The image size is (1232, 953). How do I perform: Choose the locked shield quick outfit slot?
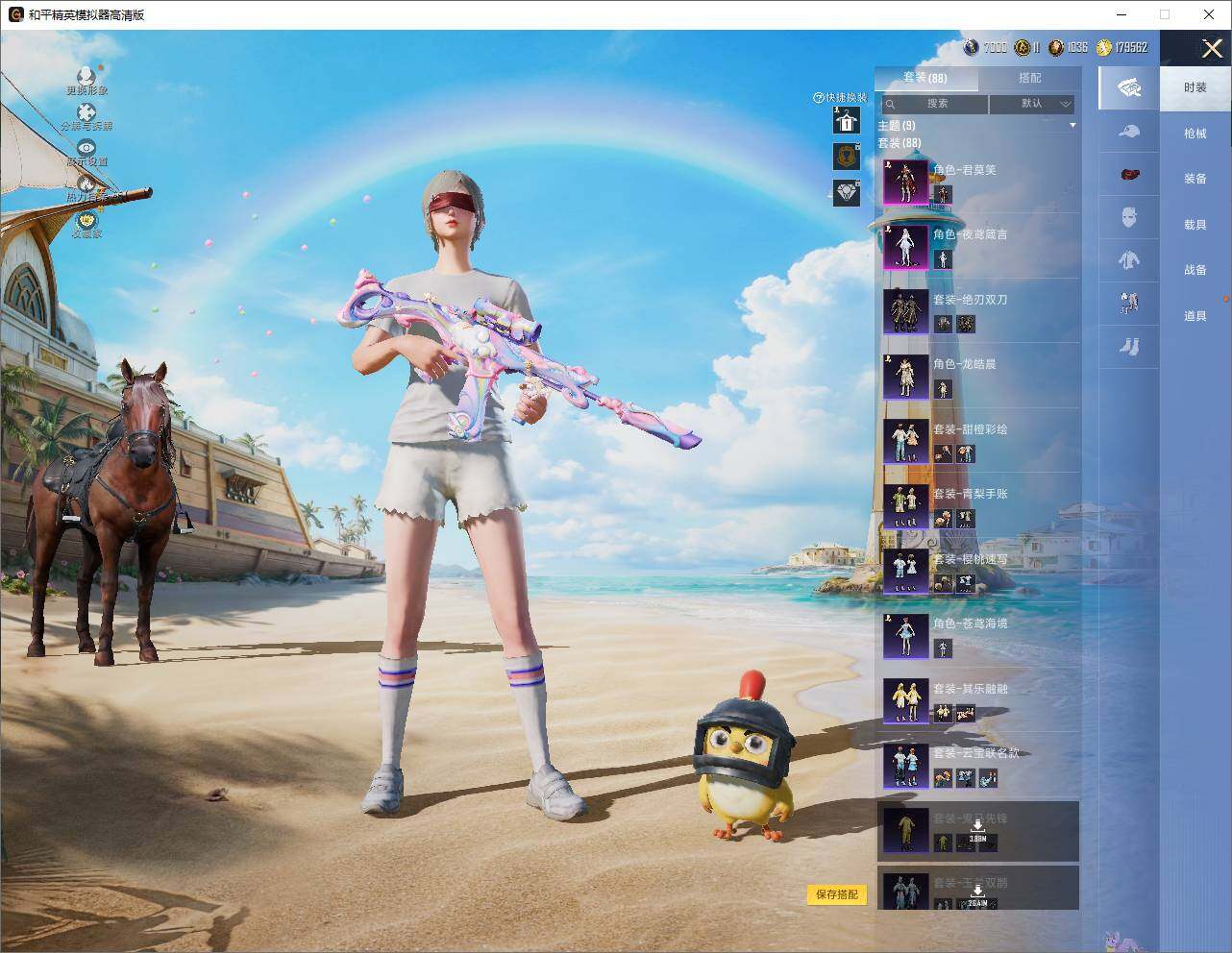point(847,157)
